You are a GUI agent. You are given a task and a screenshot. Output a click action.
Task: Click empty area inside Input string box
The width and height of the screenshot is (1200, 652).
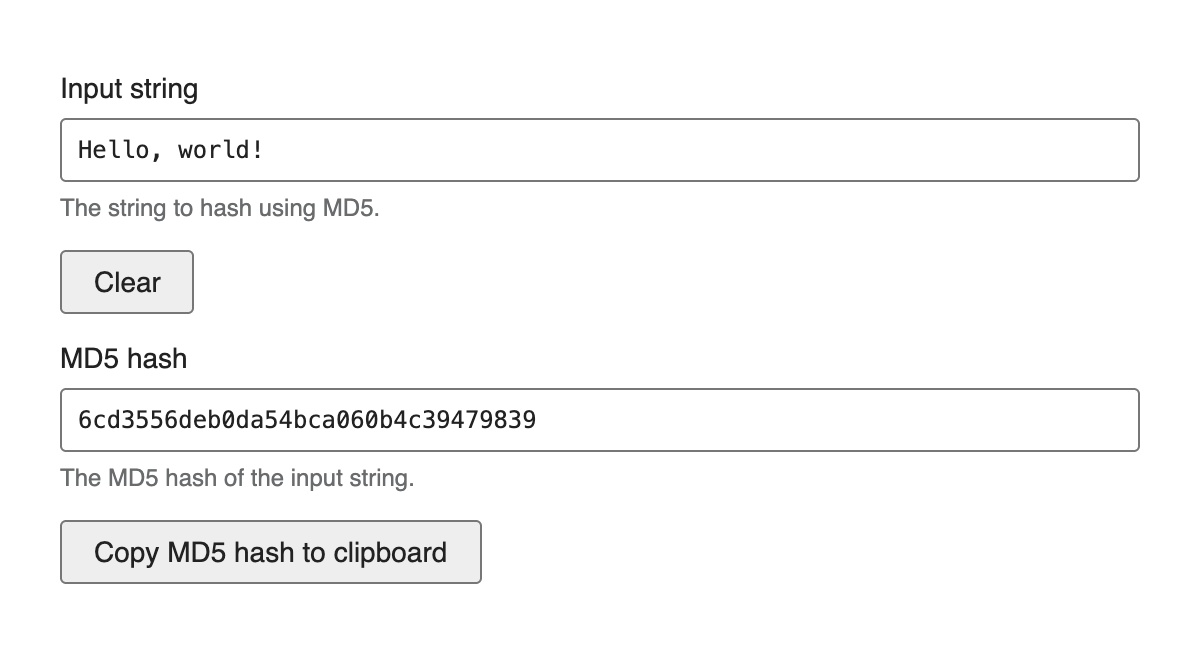point(700,150)
